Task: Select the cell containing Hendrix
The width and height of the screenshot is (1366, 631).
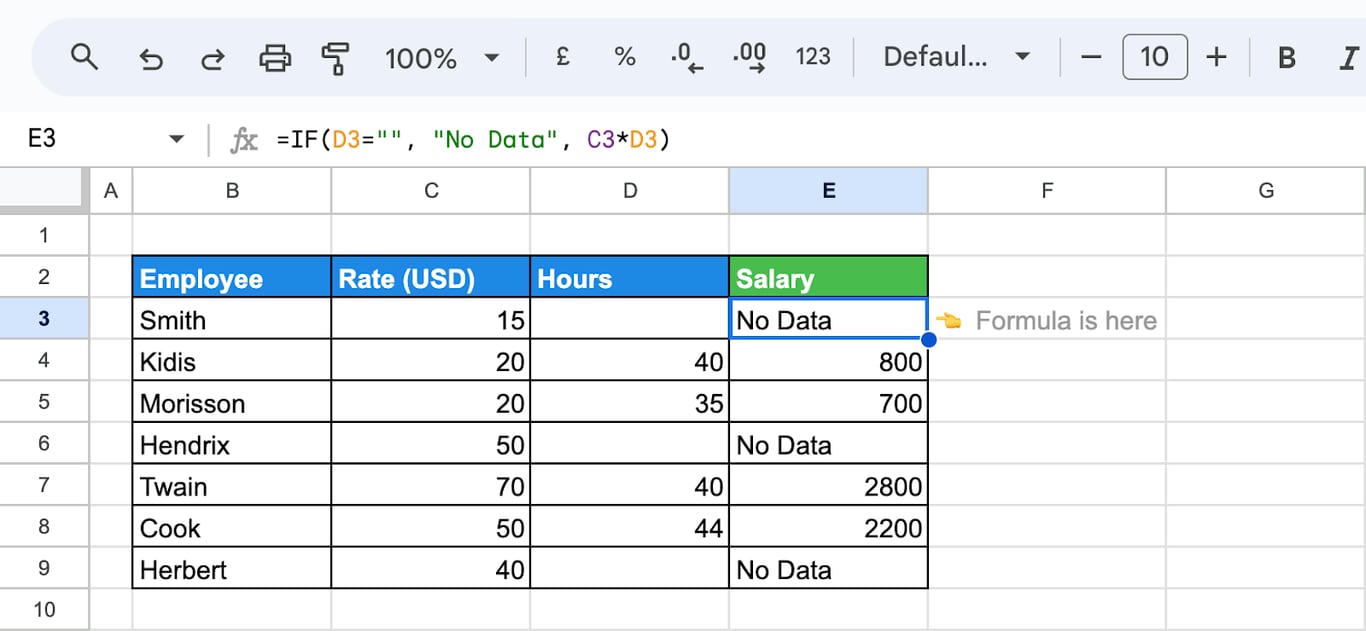Action: 232,444
